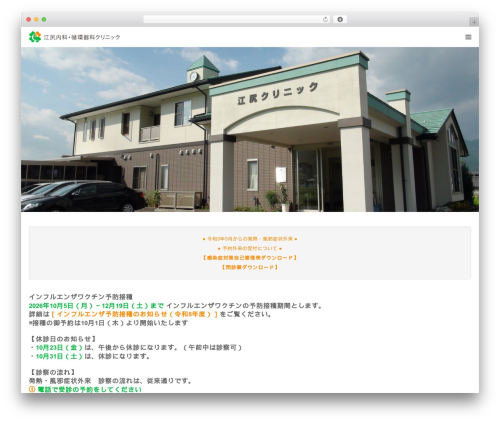Screen dimensions: 500x423
Task: Open the hamburger menu icon
Action: 468,37
